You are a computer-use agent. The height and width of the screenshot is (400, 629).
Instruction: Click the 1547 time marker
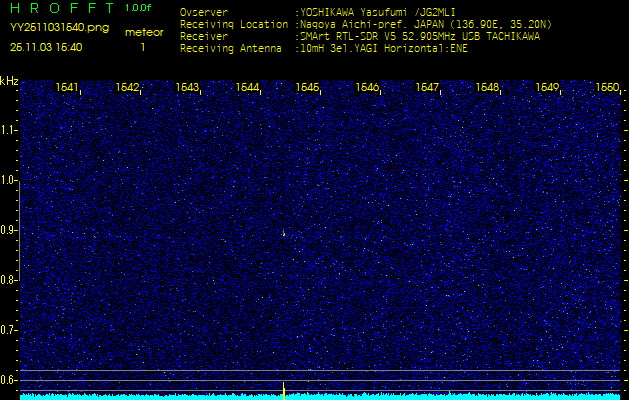pos(428,87)
